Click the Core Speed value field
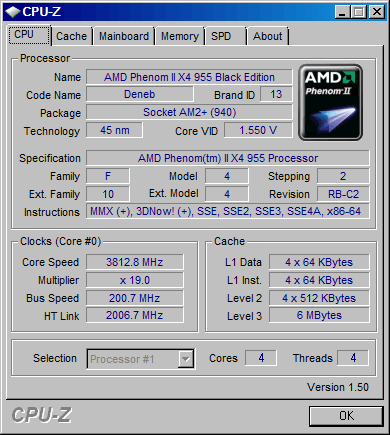Image resolution: width=390 pixels, height=435 pixels. pyautogui.click(x=135, y=262)
